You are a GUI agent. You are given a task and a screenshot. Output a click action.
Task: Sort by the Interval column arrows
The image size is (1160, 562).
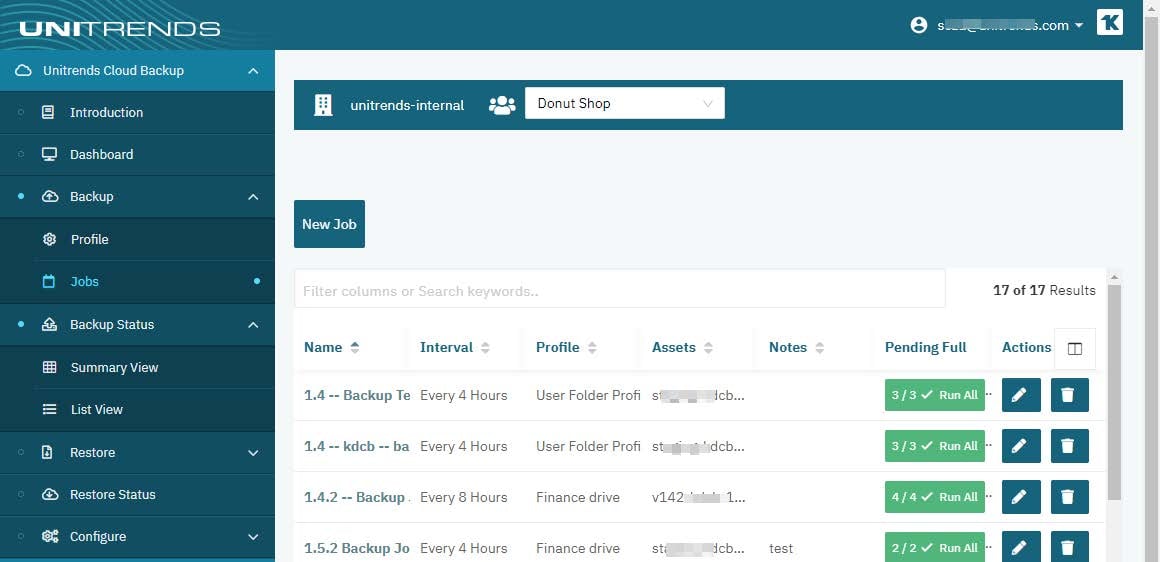pos(485,348)
